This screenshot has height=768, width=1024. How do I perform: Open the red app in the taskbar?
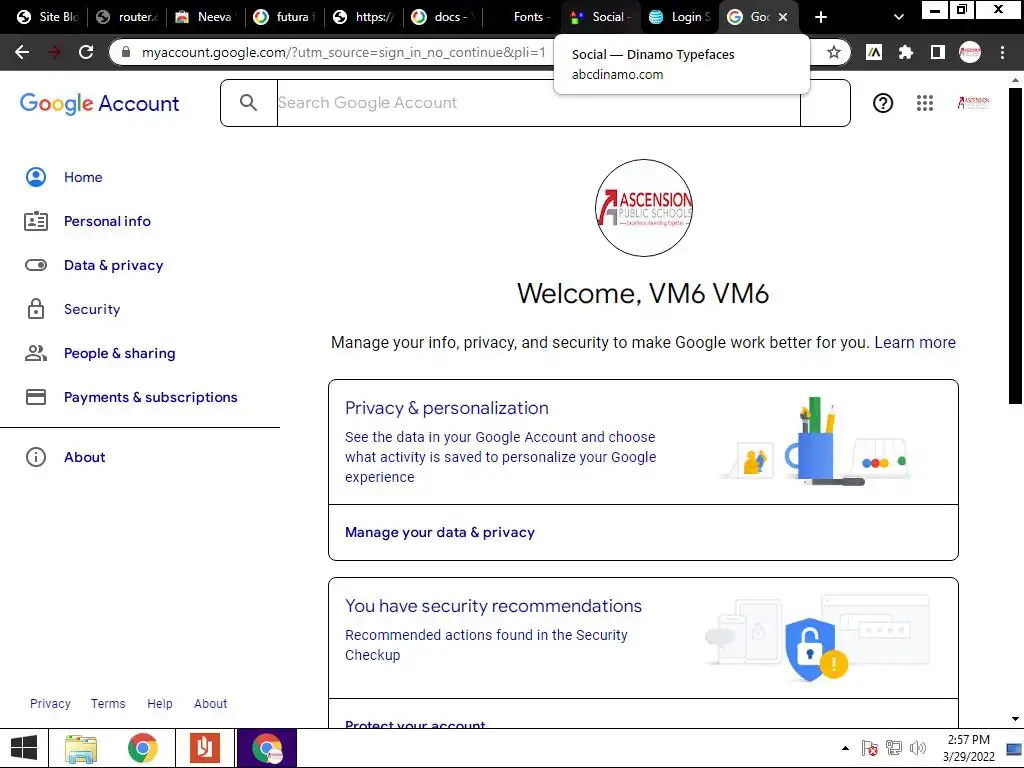pos(205,748)
